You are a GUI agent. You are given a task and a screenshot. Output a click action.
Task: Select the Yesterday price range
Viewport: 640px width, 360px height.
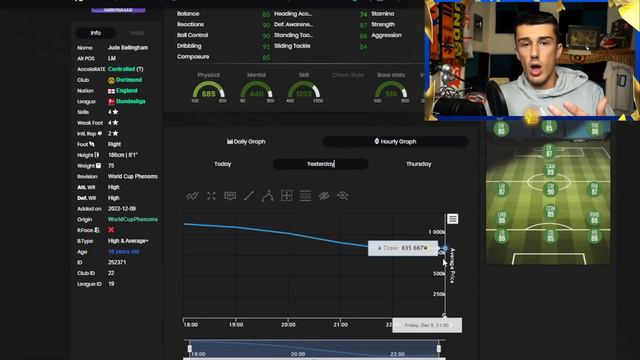coord(320,164)
